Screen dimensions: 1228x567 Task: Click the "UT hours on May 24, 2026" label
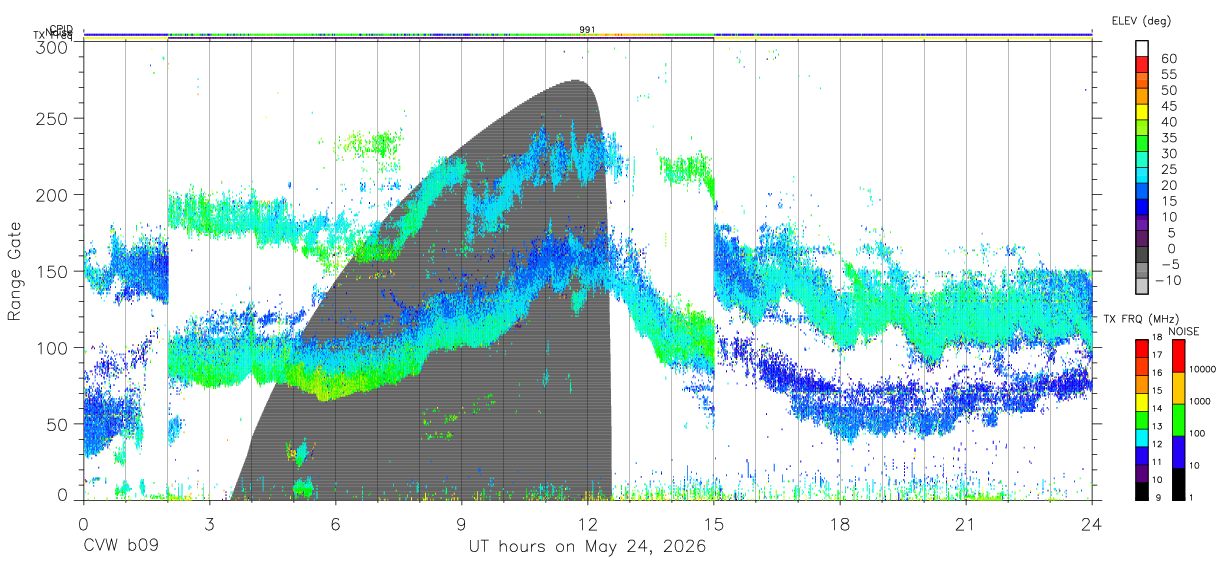pyautogui.click(x=588, y=547)
